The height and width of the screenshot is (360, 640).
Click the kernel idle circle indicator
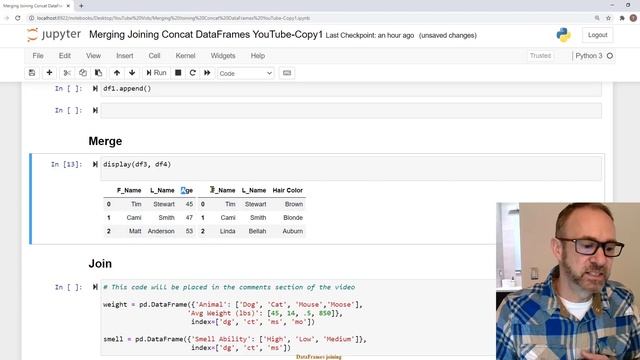[610, 56]
